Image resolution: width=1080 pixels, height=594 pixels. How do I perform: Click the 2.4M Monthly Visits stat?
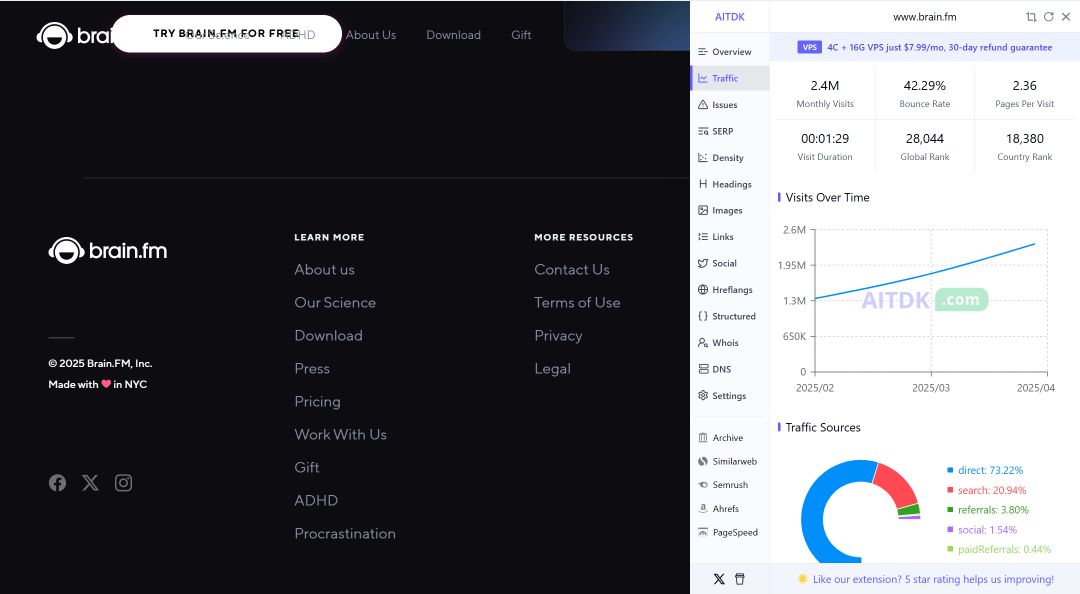tap(824, 94)
